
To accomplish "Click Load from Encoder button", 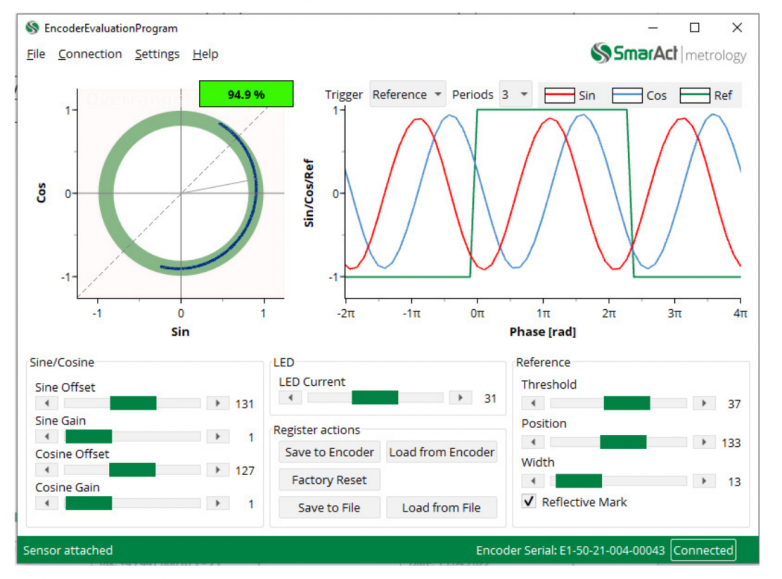I will 442,452.
